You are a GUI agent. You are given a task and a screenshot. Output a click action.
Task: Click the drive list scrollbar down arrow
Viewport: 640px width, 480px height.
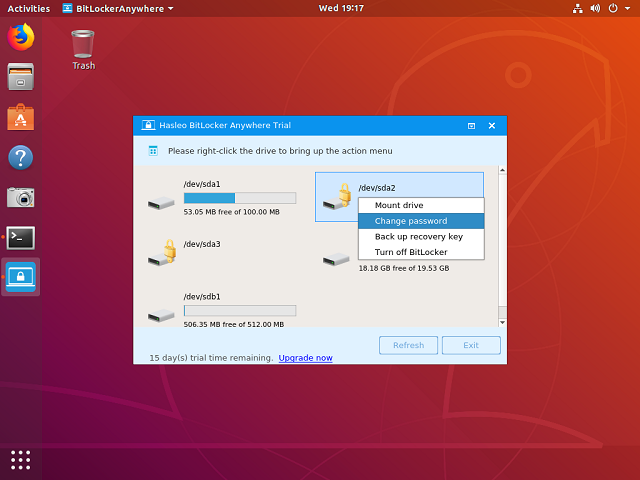[x=502, y=322]
